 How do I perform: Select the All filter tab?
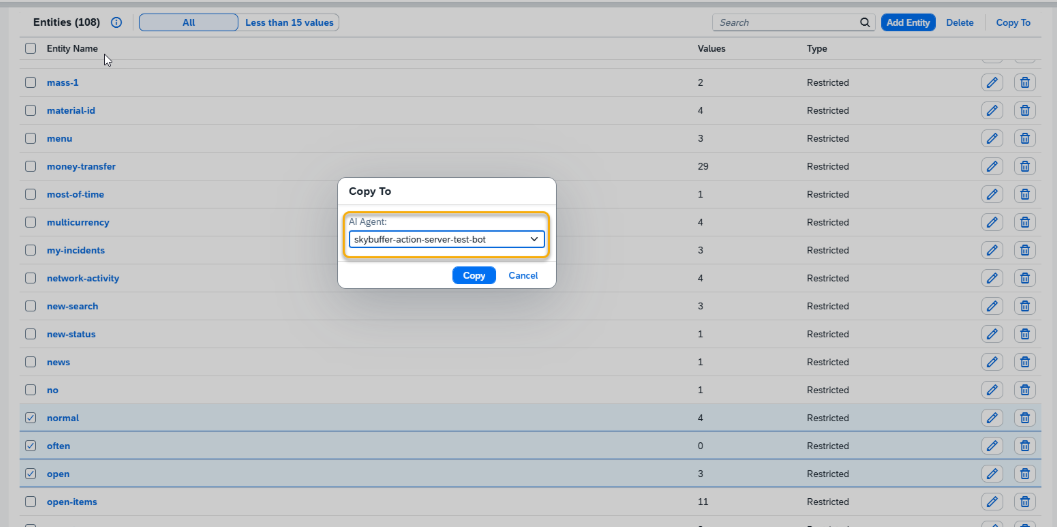[189, 23]
